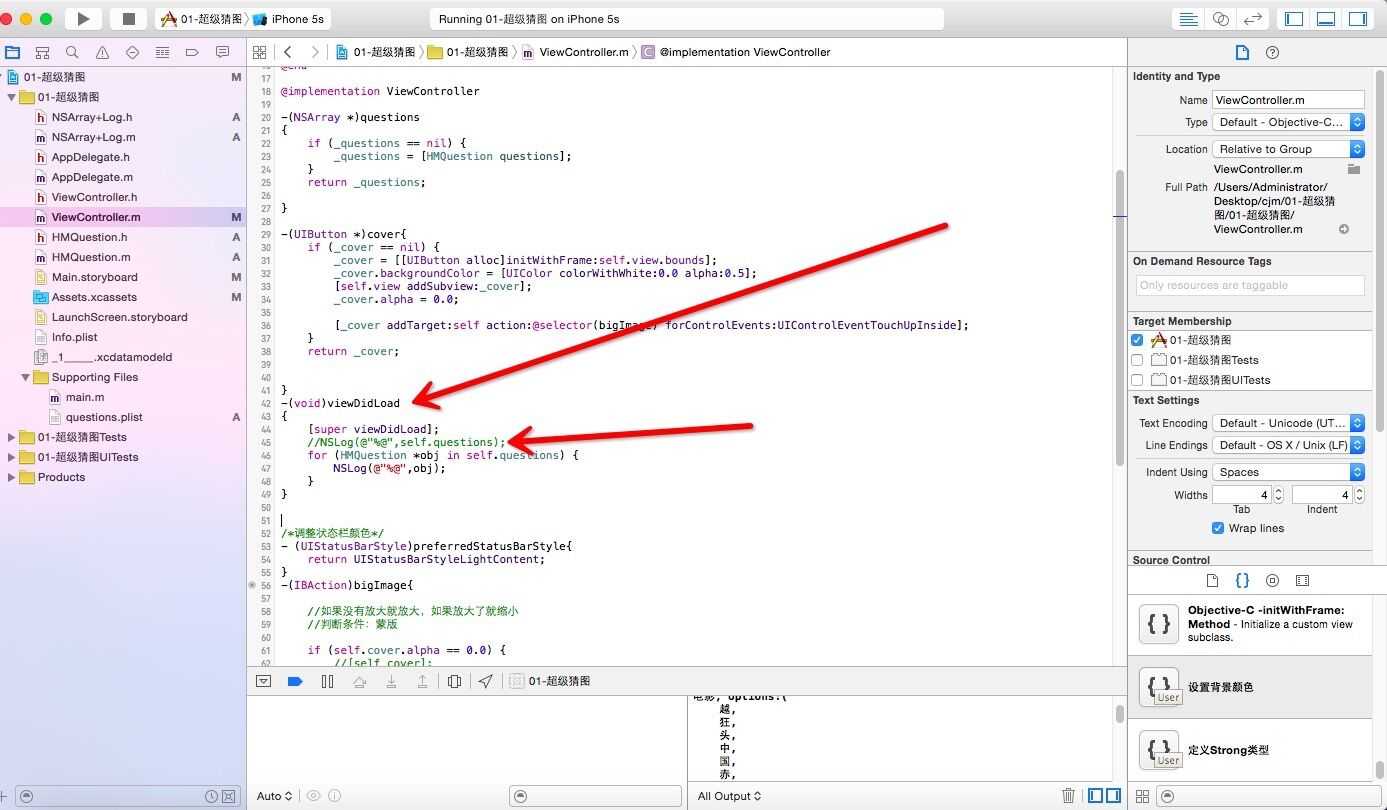The image size is (1387, 810).
Task: Open the Type dropdown
Action: (x=1288, y=122)
